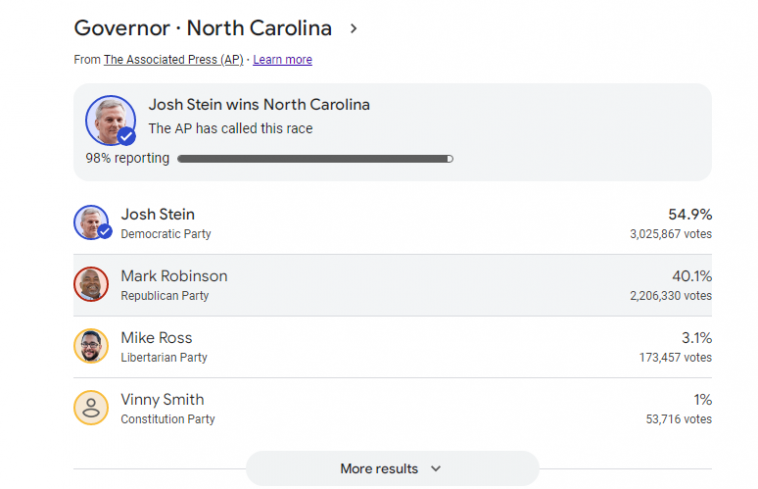Click Mark Robinson's 2,206,330 votes count
Image resolution: width=758 pixels, height=489 pixels.
coord(670,296)
